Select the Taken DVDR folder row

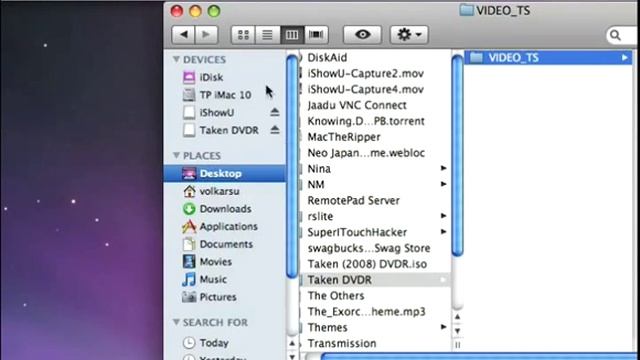tap(375, 280)
